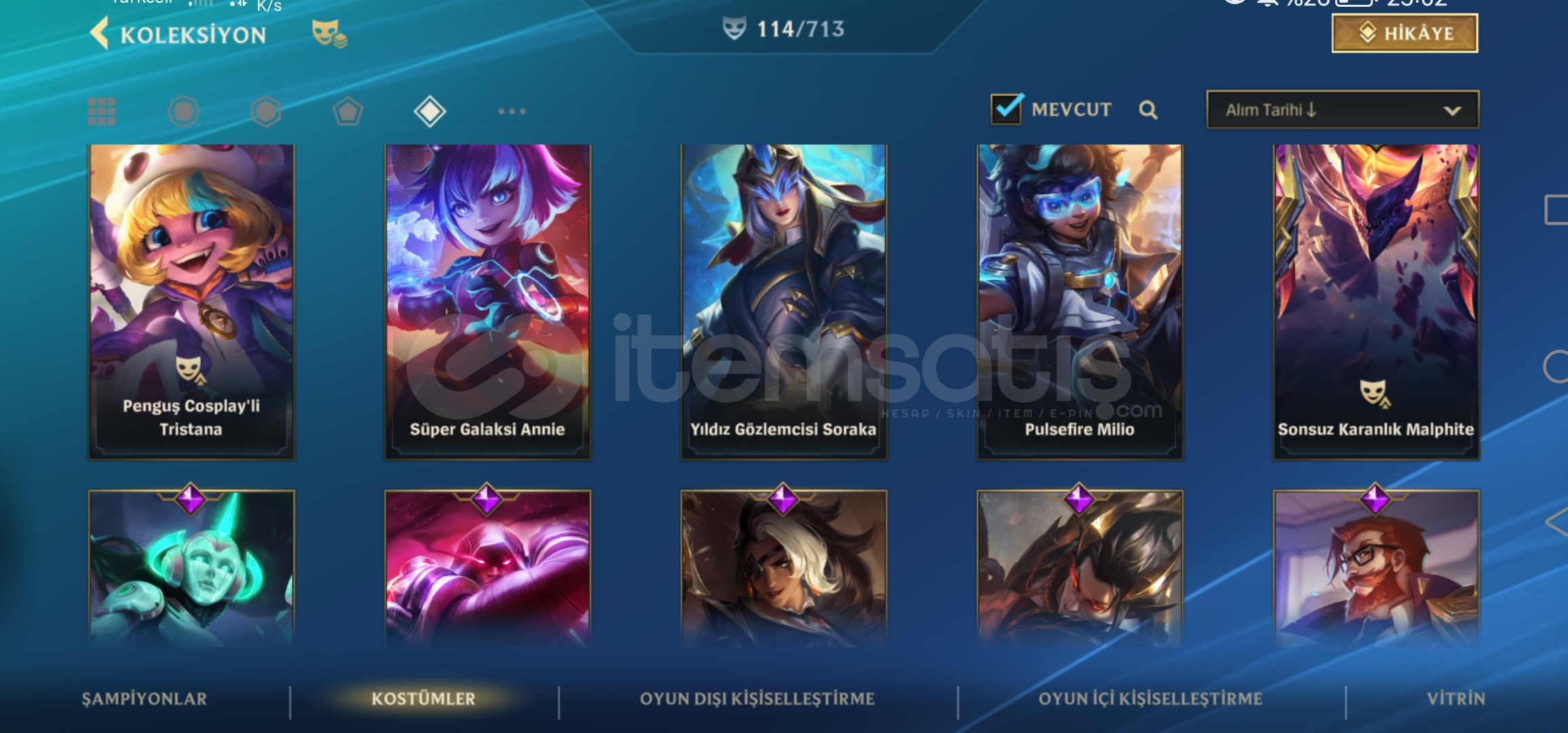
Task: Open Oyun Dışı Kişiselleştirme tab
Action: point(758,698)
